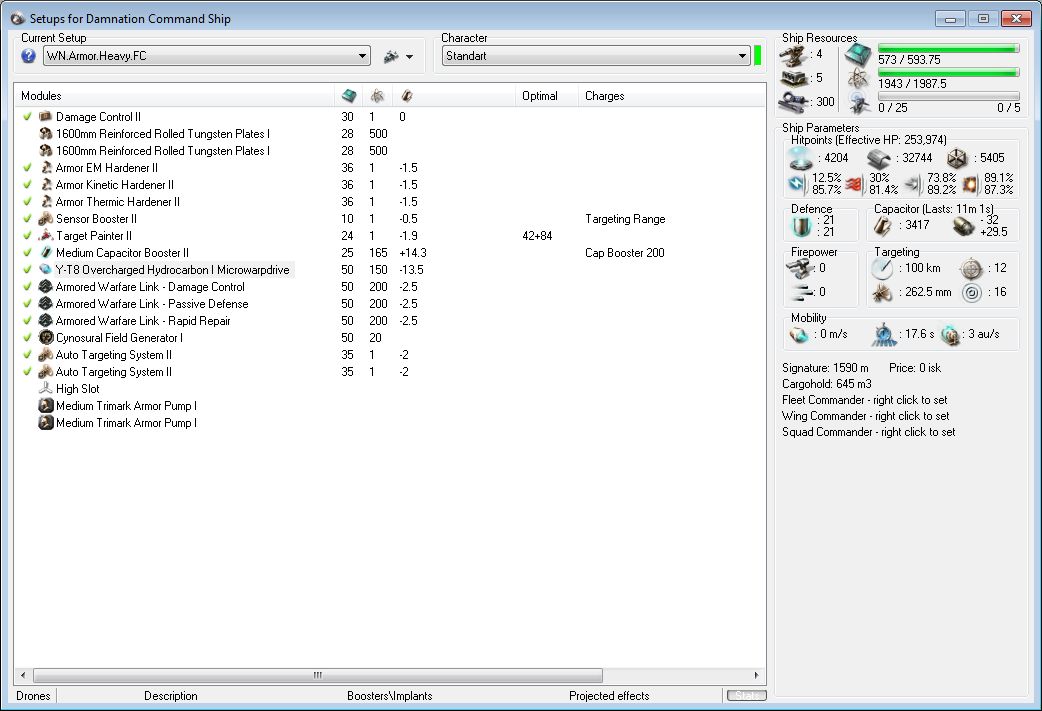Image resolution: width=1042 pixels, height=711 pixels.
Task: Click the Modules column header
Action: coord(41,96)
